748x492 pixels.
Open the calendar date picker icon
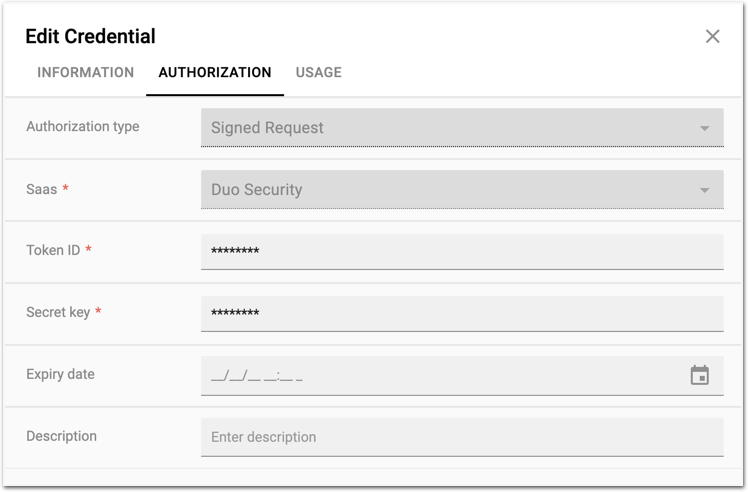[x=700, y=375]
